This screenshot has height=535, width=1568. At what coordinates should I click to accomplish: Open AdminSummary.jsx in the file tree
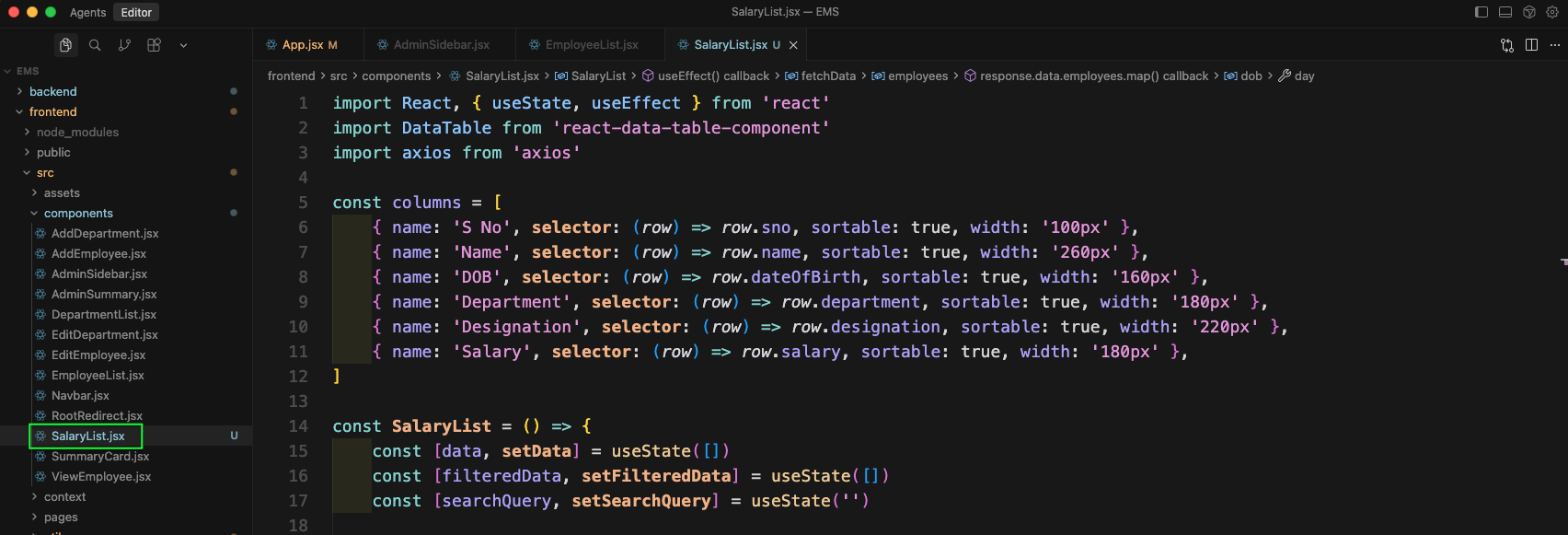coord(104,294)
